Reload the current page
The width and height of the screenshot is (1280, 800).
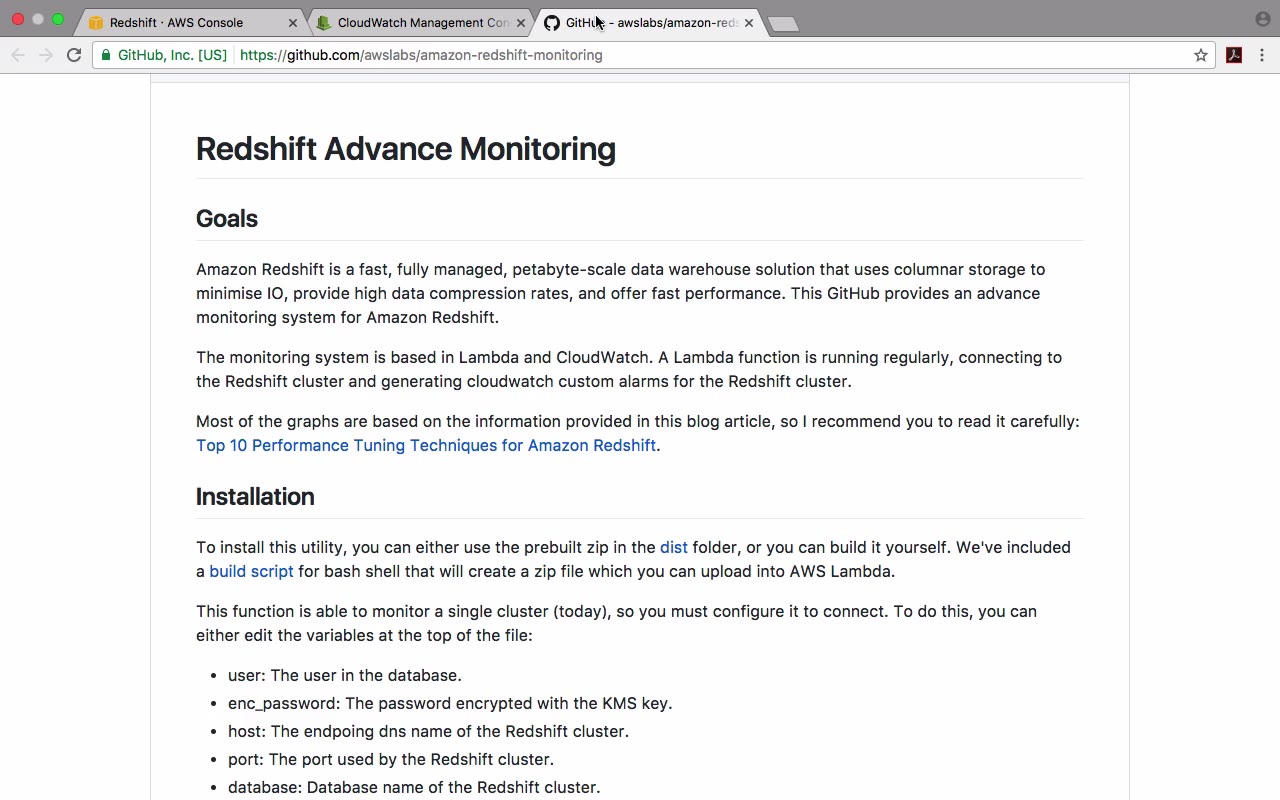(x=74, y=55)
